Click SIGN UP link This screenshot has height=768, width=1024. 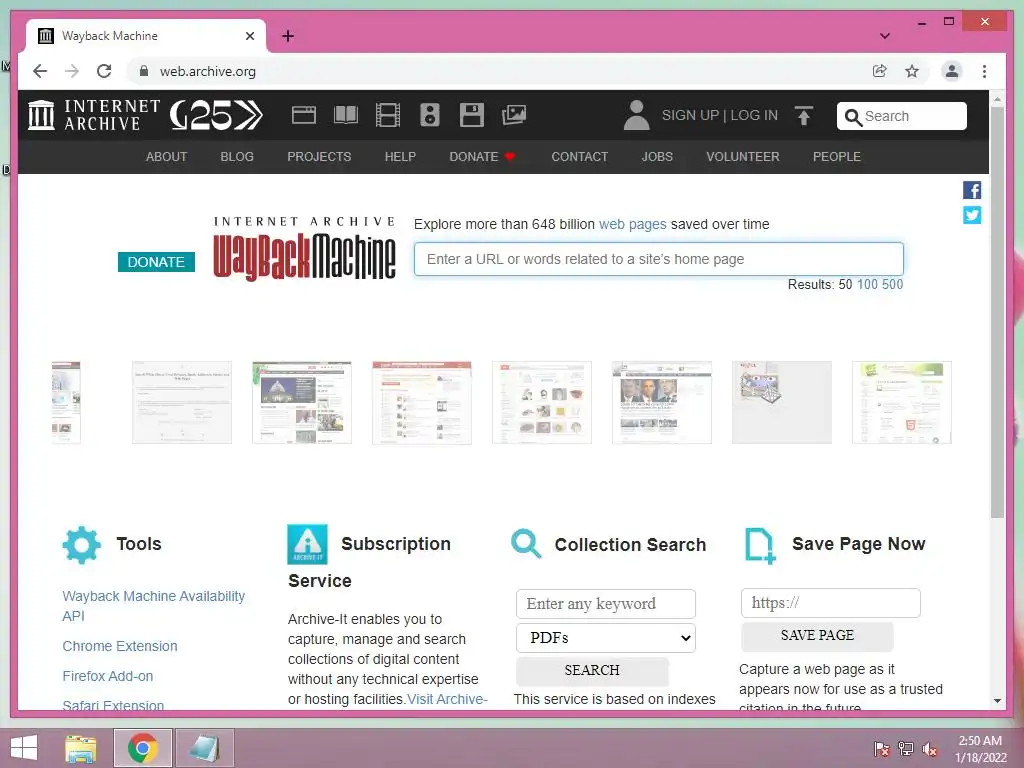tap(690, 116)
